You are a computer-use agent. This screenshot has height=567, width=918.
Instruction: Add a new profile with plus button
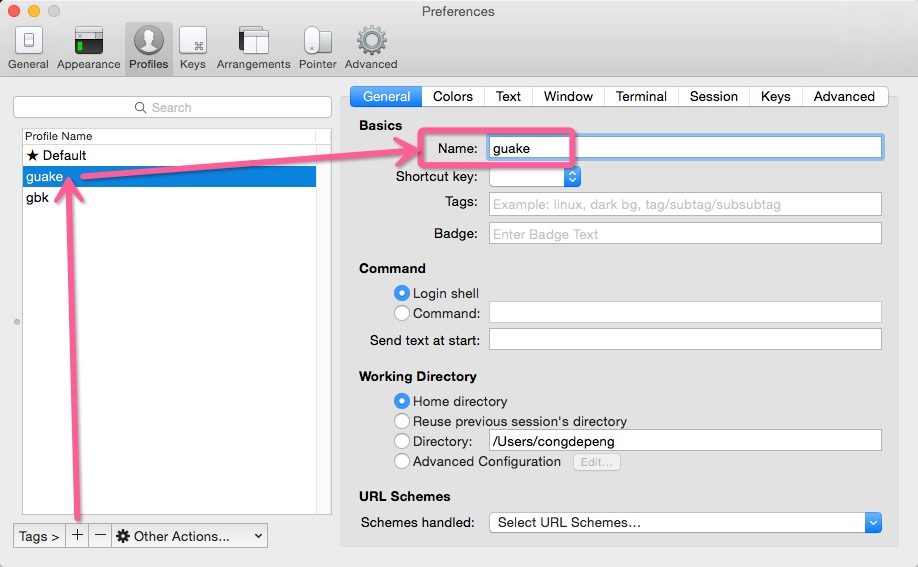tap(77, 535)
